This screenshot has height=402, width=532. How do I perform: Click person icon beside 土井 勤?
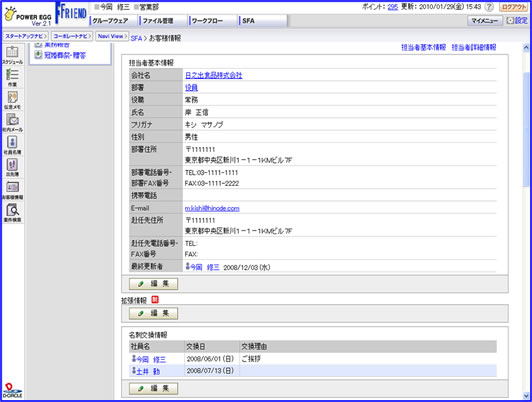[x=134, y=371]
